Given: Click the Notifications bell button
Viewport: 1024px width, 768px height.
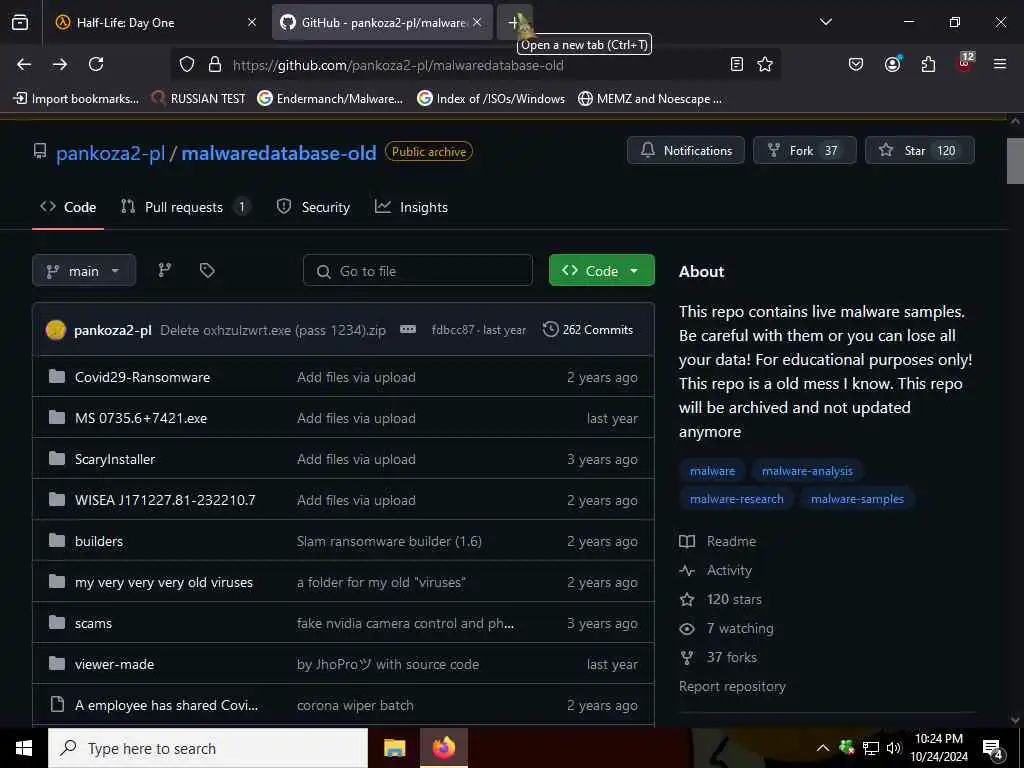Looking at the screenshot, I should pyautogui.click(x=686, y=150).
